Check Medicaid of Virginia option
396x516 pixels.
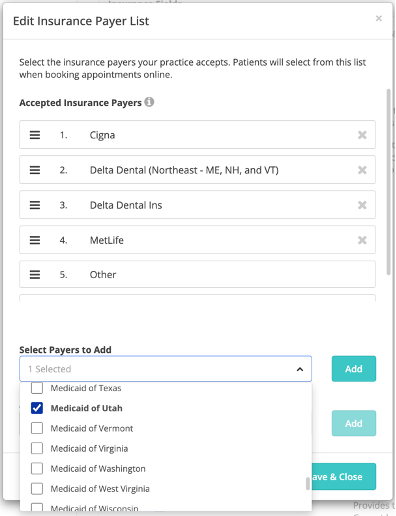pyautogui.click(x=37, y=448)
